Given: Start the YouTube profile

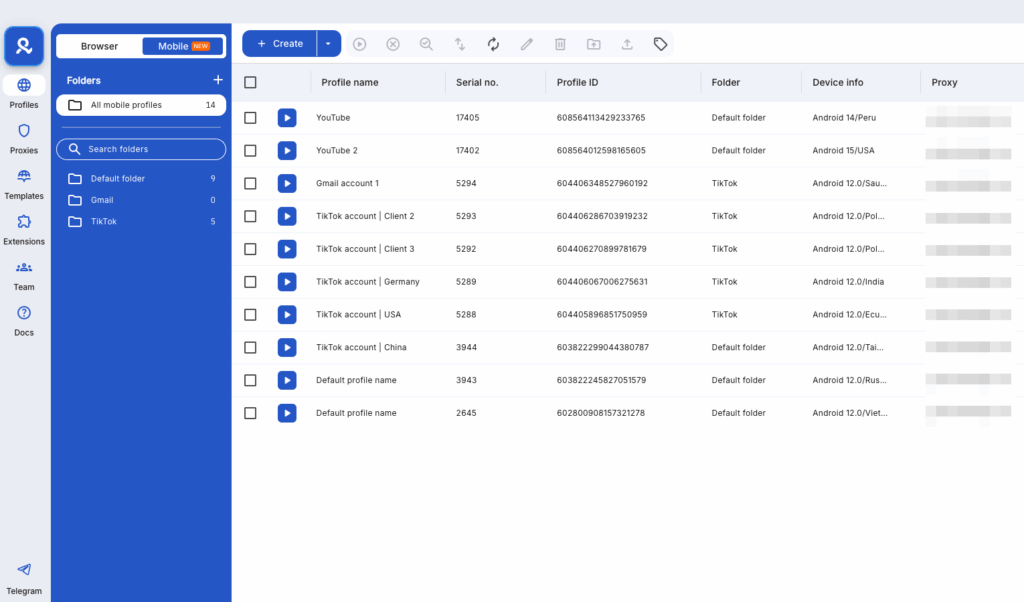Looking at the screenshot, I should coord(287,118).
